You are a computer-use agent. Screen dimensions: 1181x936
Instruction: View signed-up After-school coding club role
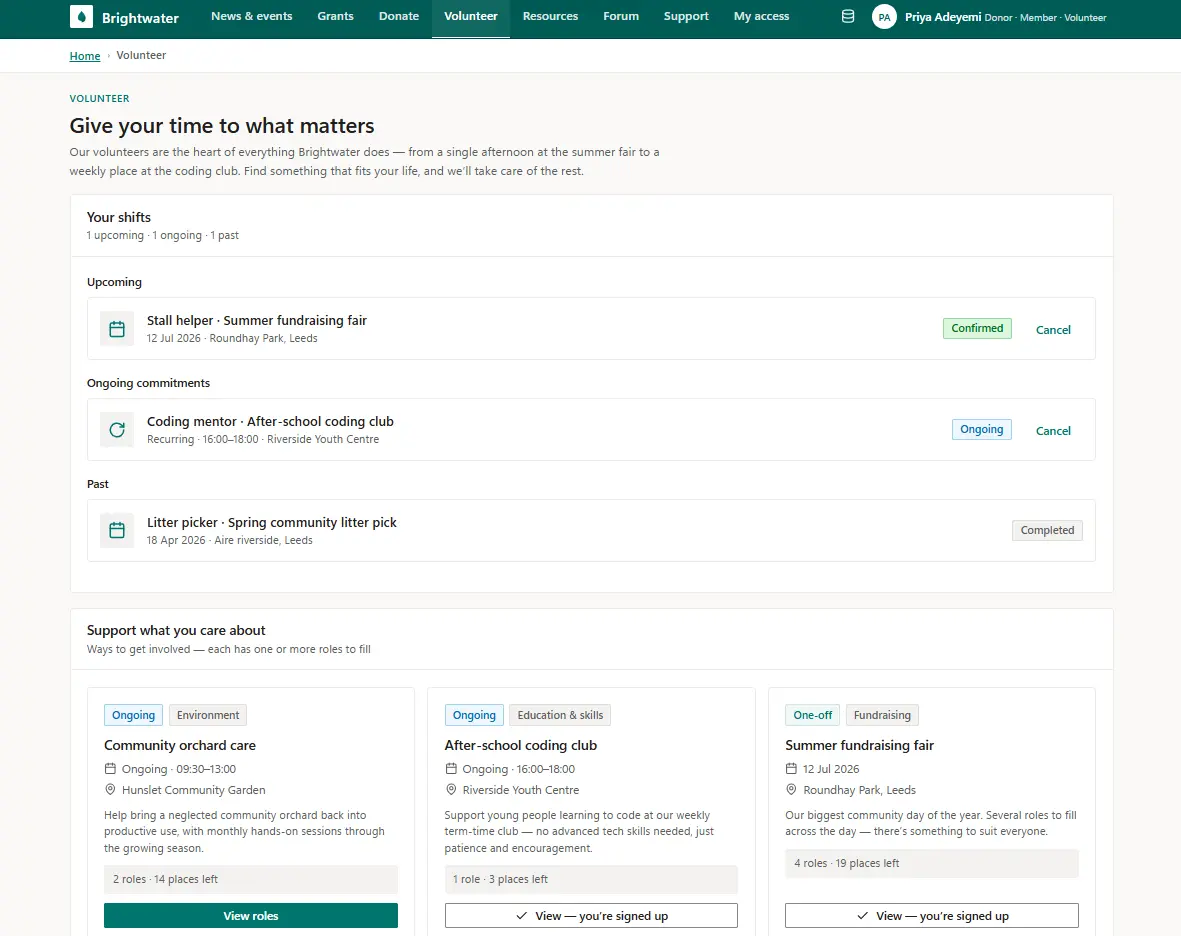pos(591,916)
